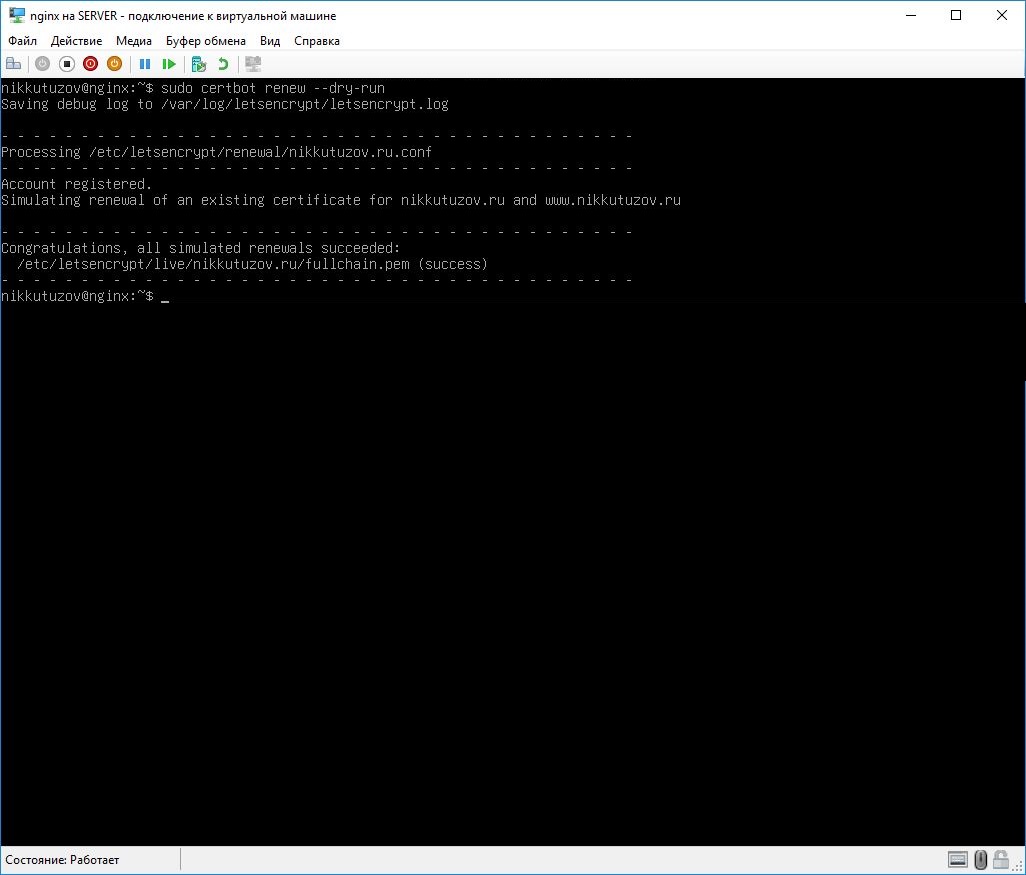Image resolution: width=1026 pixels, height=875 pixels.
Task: Open the Вид menu
Action: pyautogui.click(x=270, y=41)
